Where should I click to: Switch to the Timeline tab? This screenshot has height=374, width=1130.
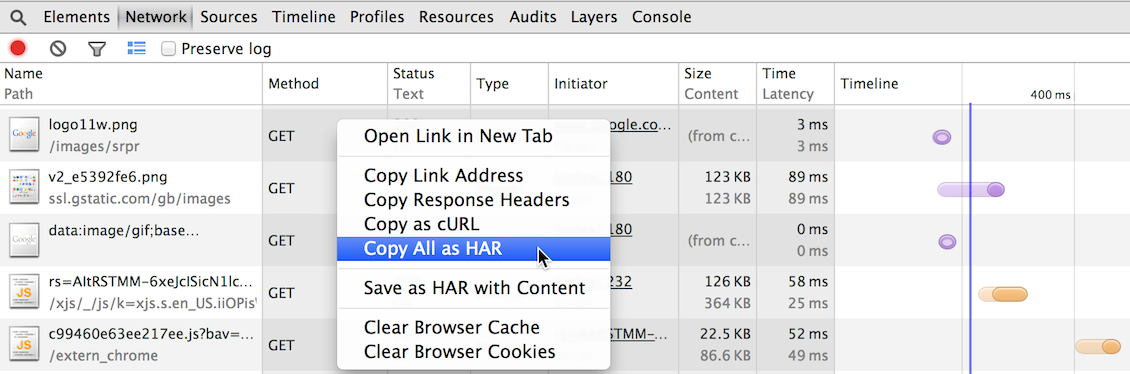[x=303, y=17]
